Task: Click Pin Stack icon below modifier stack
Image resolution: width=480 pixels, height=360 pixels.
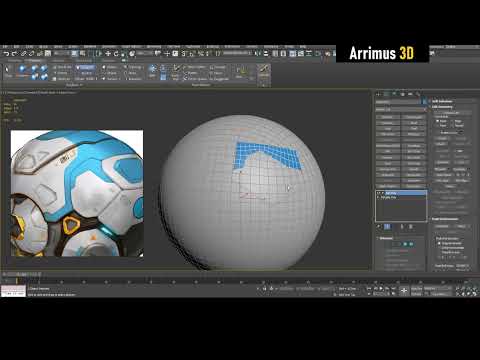Action: [x=379, y=227]
